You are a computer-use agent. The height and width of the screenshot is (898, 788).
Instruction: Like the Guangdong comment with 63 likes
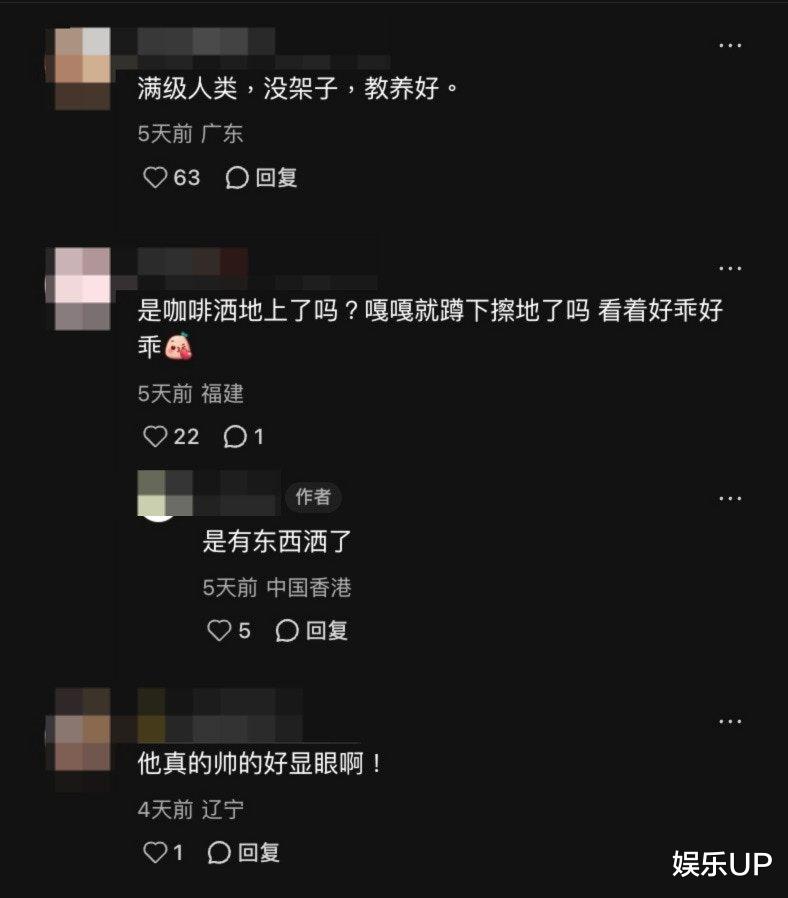click(x=171, y=178)
